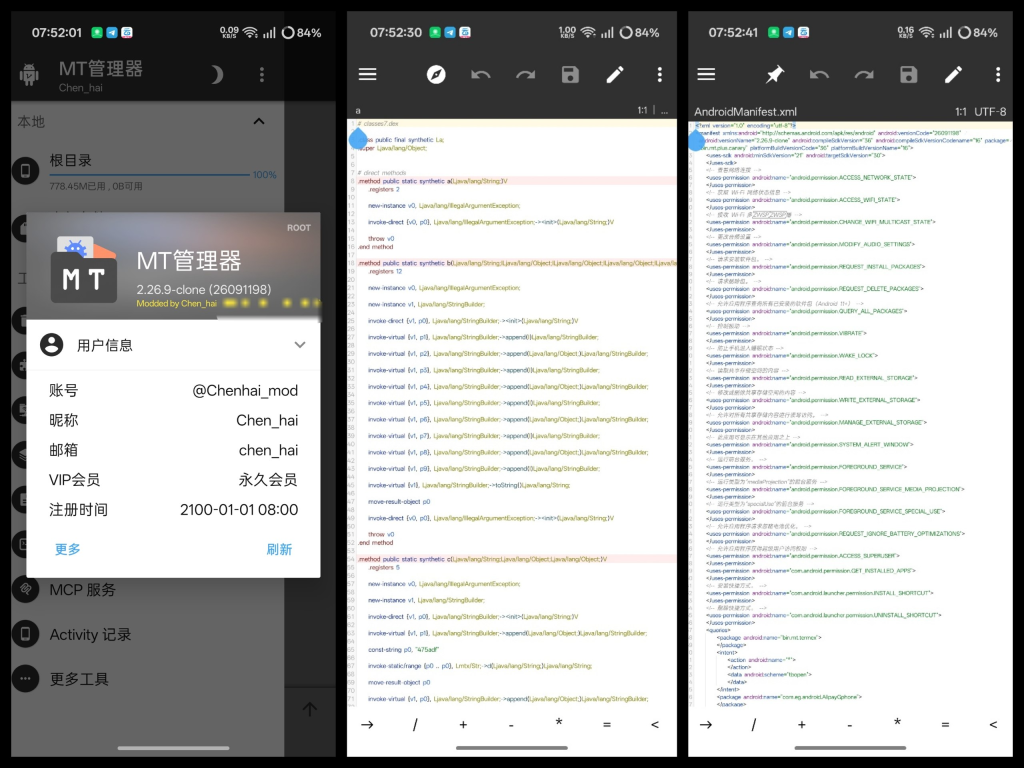Insert arrow symbol in smali editor bar

tap(367, 724)
